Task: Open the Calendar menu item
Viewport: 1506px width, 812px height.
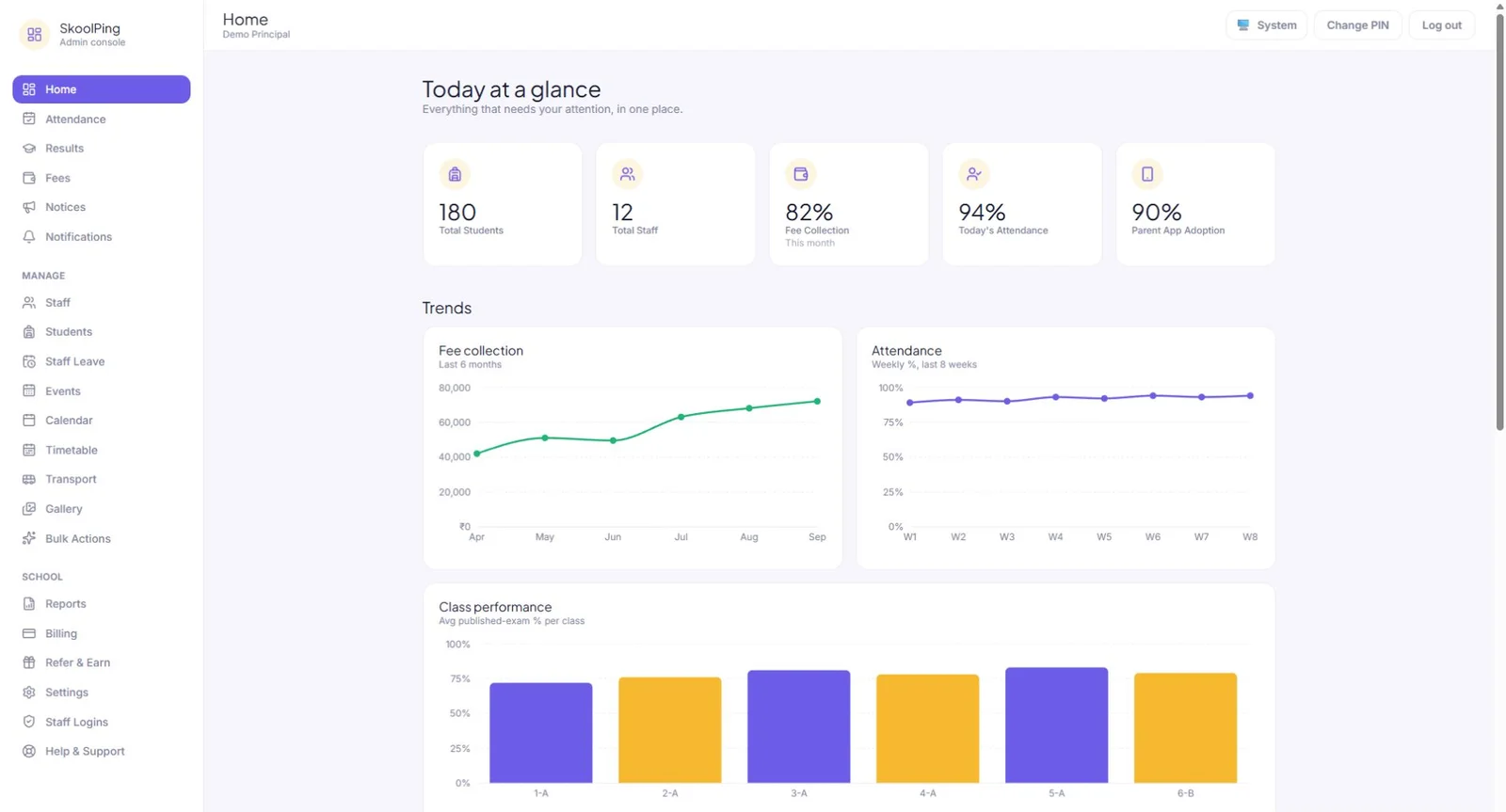Action: pyautogui.click(x=102, y=421)
